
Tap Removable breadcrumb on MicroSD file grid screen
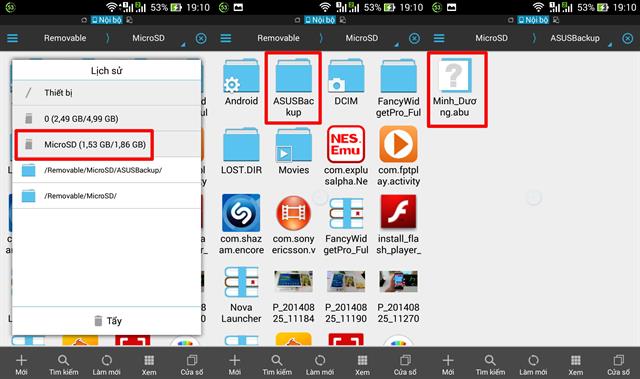pyautogui.click(x=278, y=38)
